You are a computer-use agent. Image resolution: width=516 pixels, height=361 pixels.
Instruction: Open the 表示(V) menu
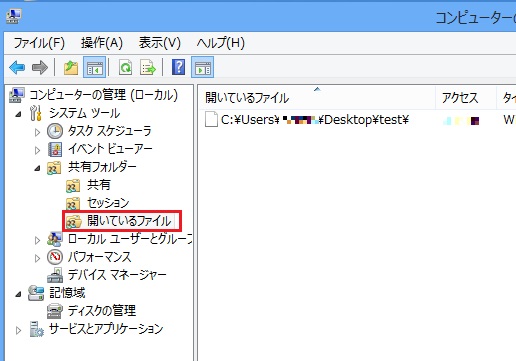point(160,43)
